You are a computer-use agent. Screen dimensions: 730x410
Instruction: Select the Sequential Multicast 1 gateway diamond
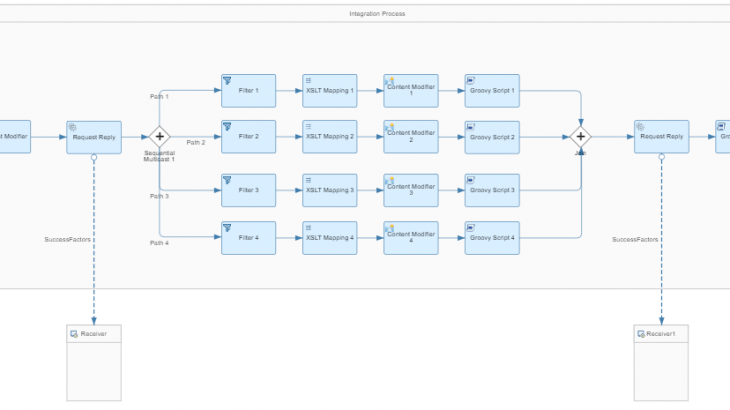click(160, 137)
